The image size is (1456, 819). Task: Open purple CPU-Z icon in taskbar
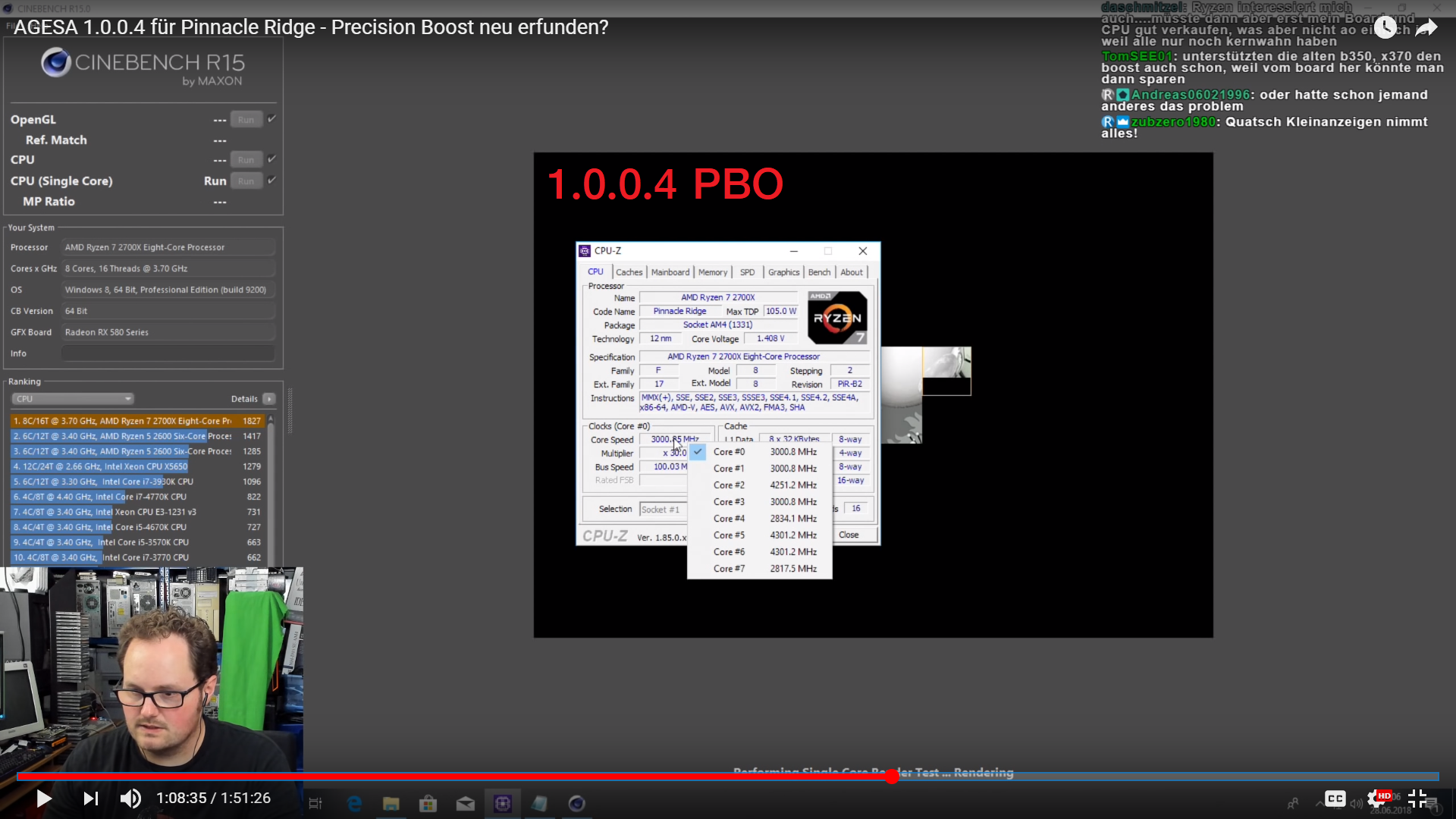[503, 804]
